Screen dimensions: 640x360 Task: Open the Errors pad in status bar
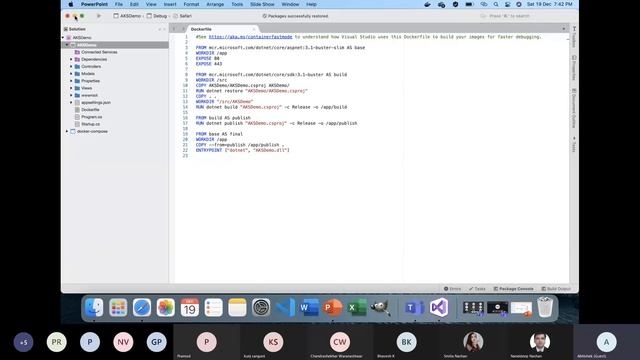pos(452,289)
